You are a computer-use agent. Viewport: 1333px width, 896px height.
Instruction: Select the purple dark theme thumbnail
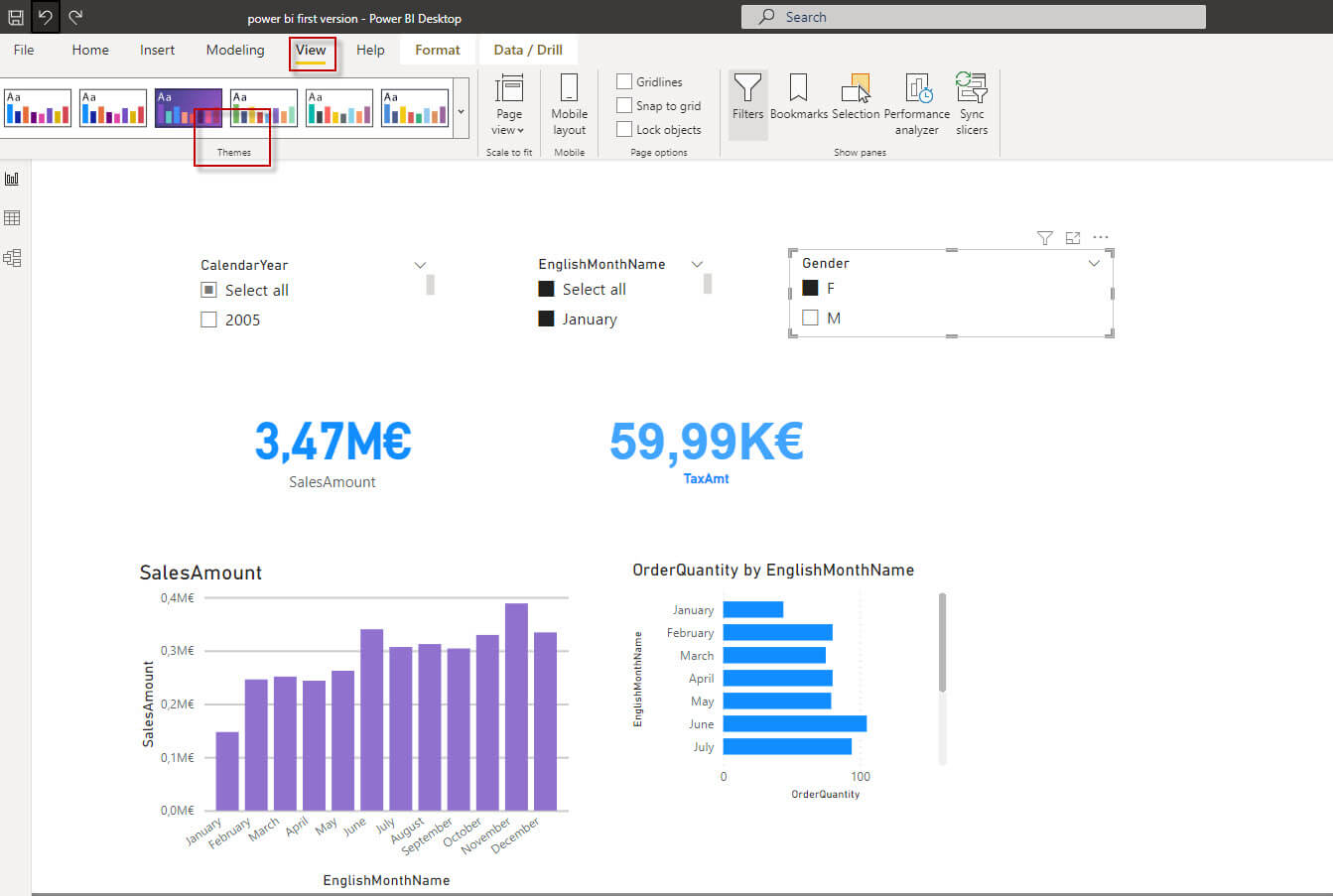click(x=188, y=107)
